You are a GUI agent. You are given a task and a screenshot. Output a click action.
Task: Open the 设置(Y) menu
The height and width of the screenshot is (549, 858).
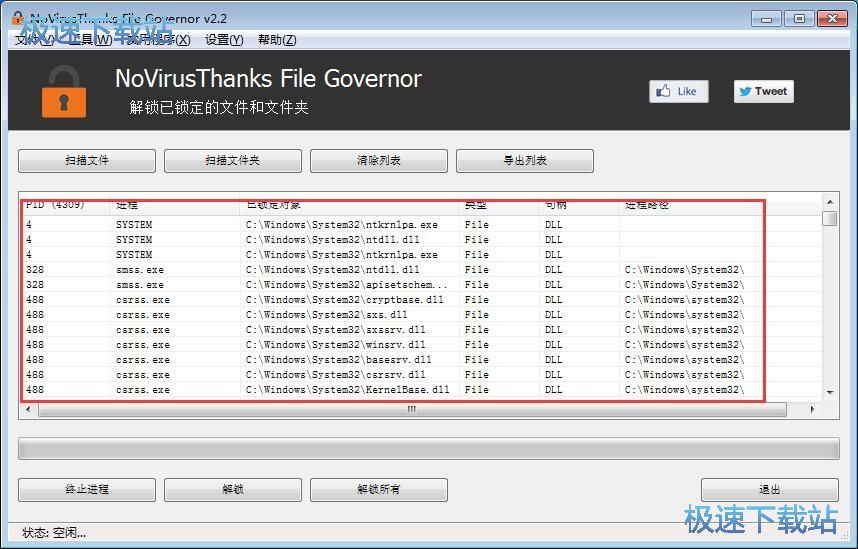tap(224, 40)
